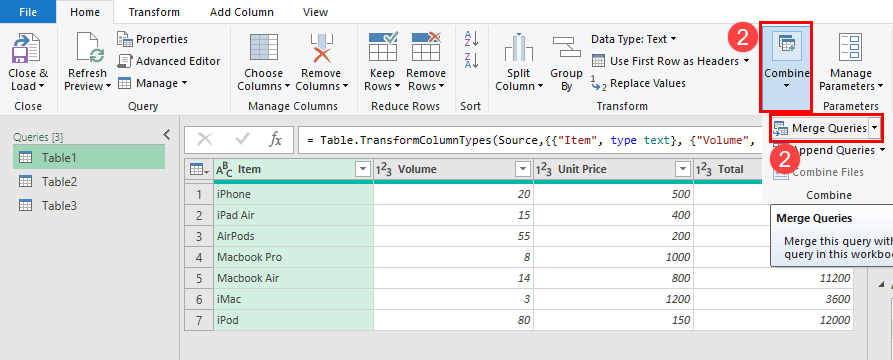
Task: Click the Macbook Pro cell
Action: [x=293, y=257]
